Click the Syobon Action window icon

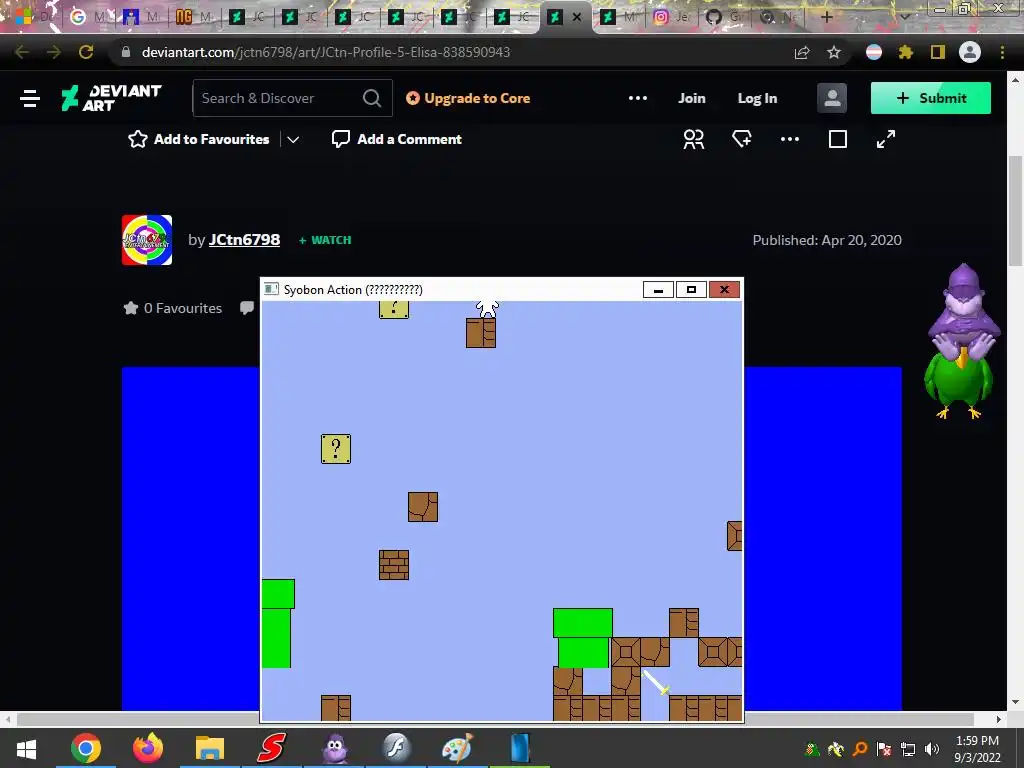point(271,289)
